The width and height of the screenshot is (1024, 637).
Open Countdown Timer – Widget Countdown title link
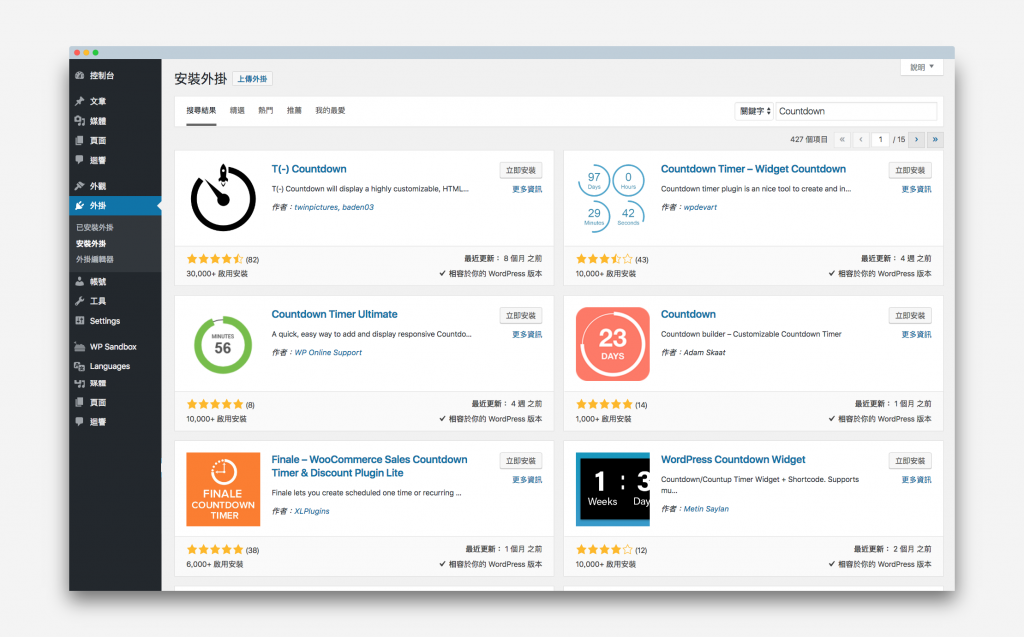coord(753,169)
